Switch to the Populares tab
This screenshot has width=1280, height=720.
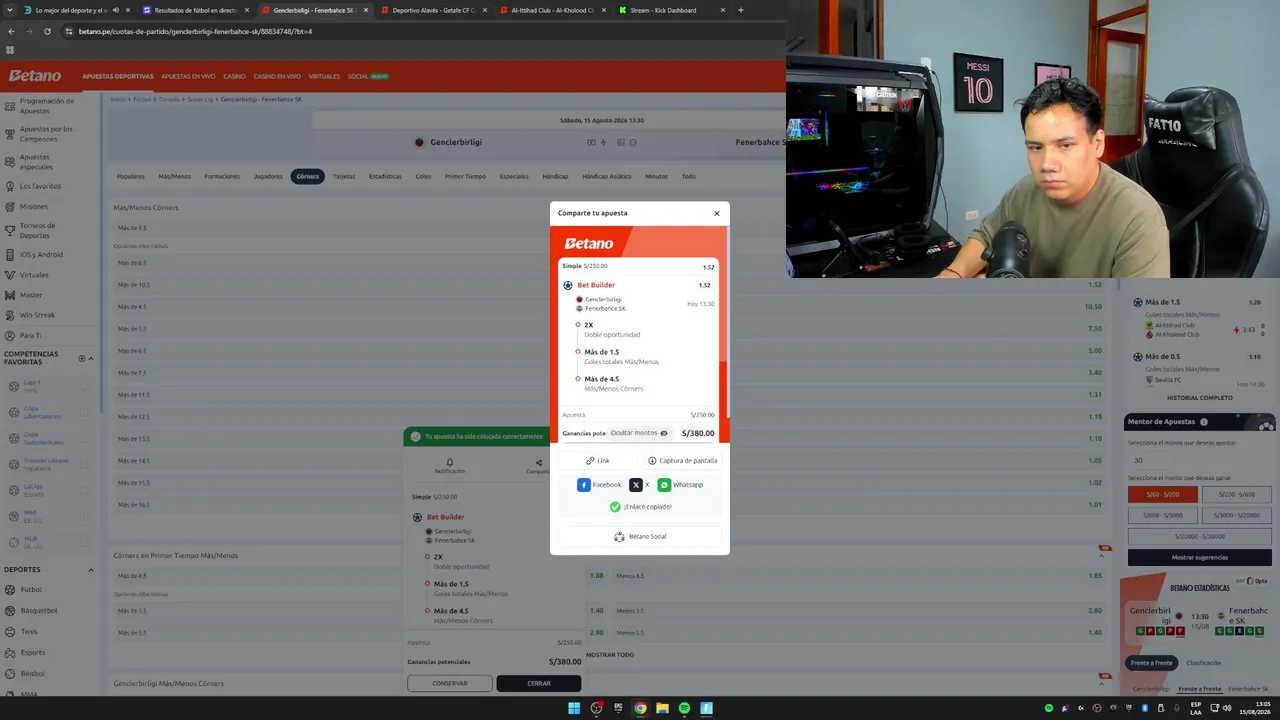click(x=131, y=177)
